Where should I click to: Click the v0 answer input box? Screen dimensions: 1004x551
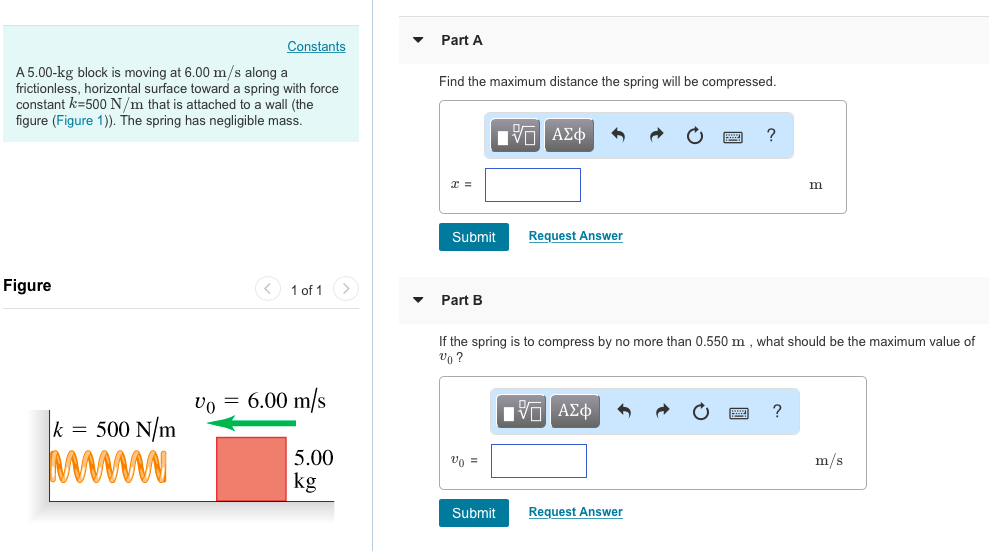[539, 461]
